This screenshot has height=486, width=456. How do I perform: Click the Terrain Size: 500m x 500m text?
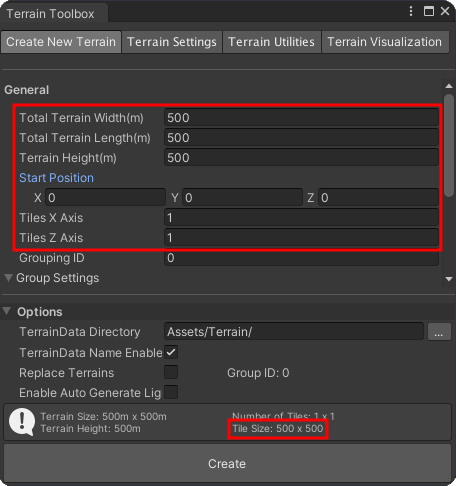pos(103,416)
